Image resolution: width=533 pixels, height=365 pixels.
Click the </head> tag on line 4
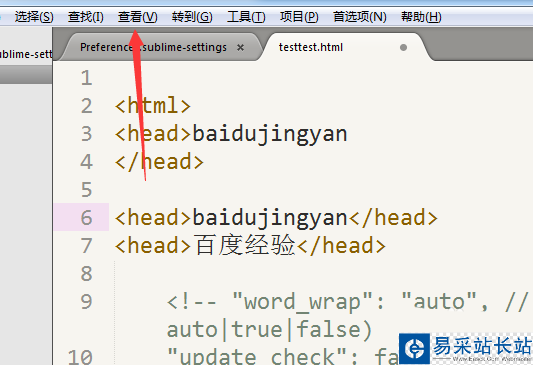(159, 161)
